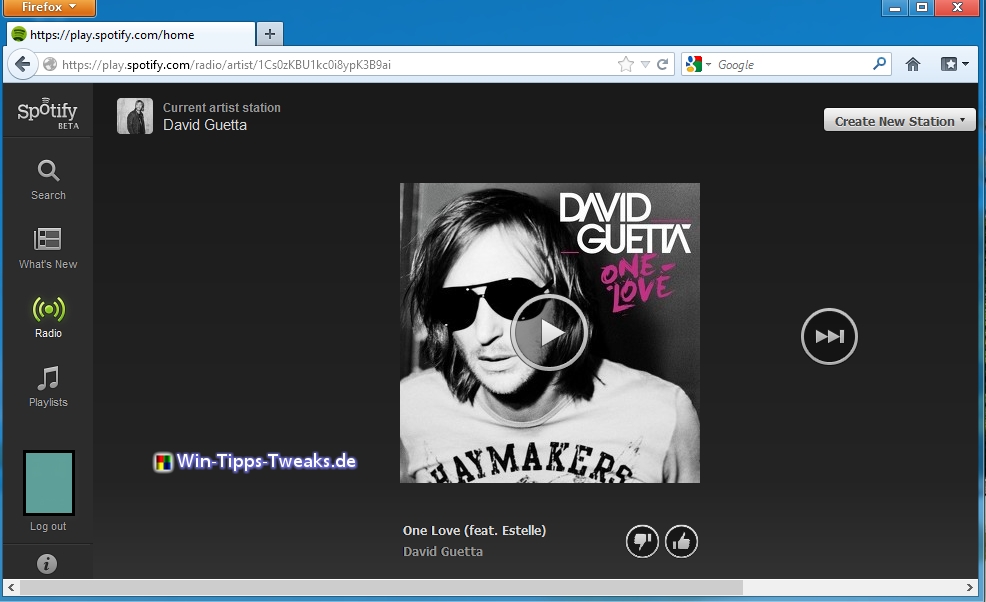This screenshot has height=602, width=986.
Task: Click the Current artist station label
Action: [222, 108]
